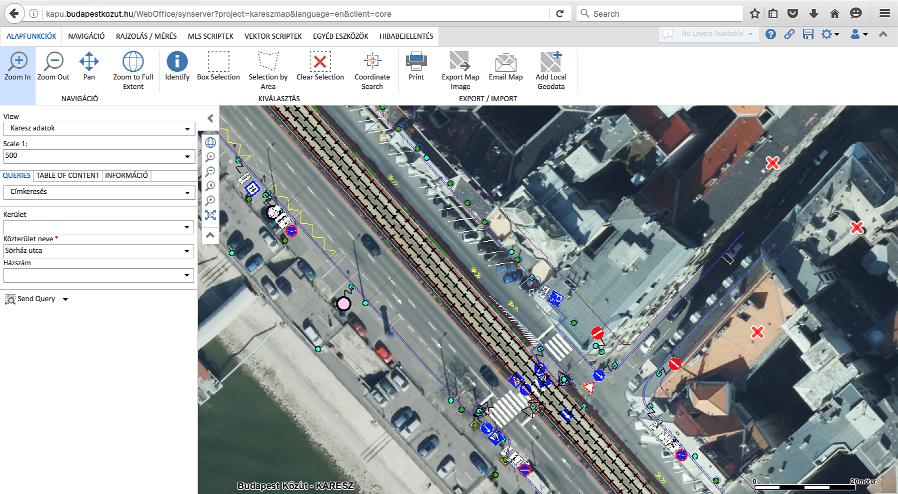Open the Firefox hamburger menu

click(x=885, y=13)
